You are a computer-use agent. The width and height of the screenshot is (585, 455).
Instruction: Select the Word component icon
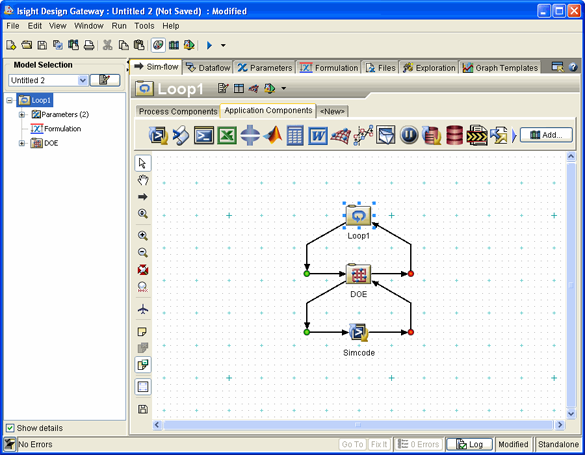[318, 135]
